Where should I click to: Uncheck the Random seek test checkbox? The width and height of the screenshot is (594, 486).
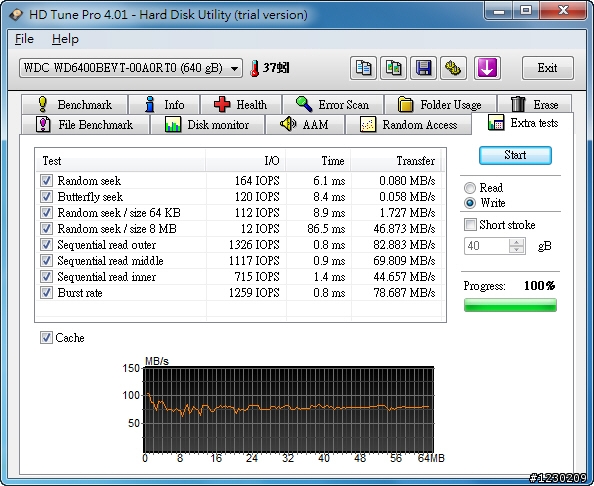coord(46,180)
